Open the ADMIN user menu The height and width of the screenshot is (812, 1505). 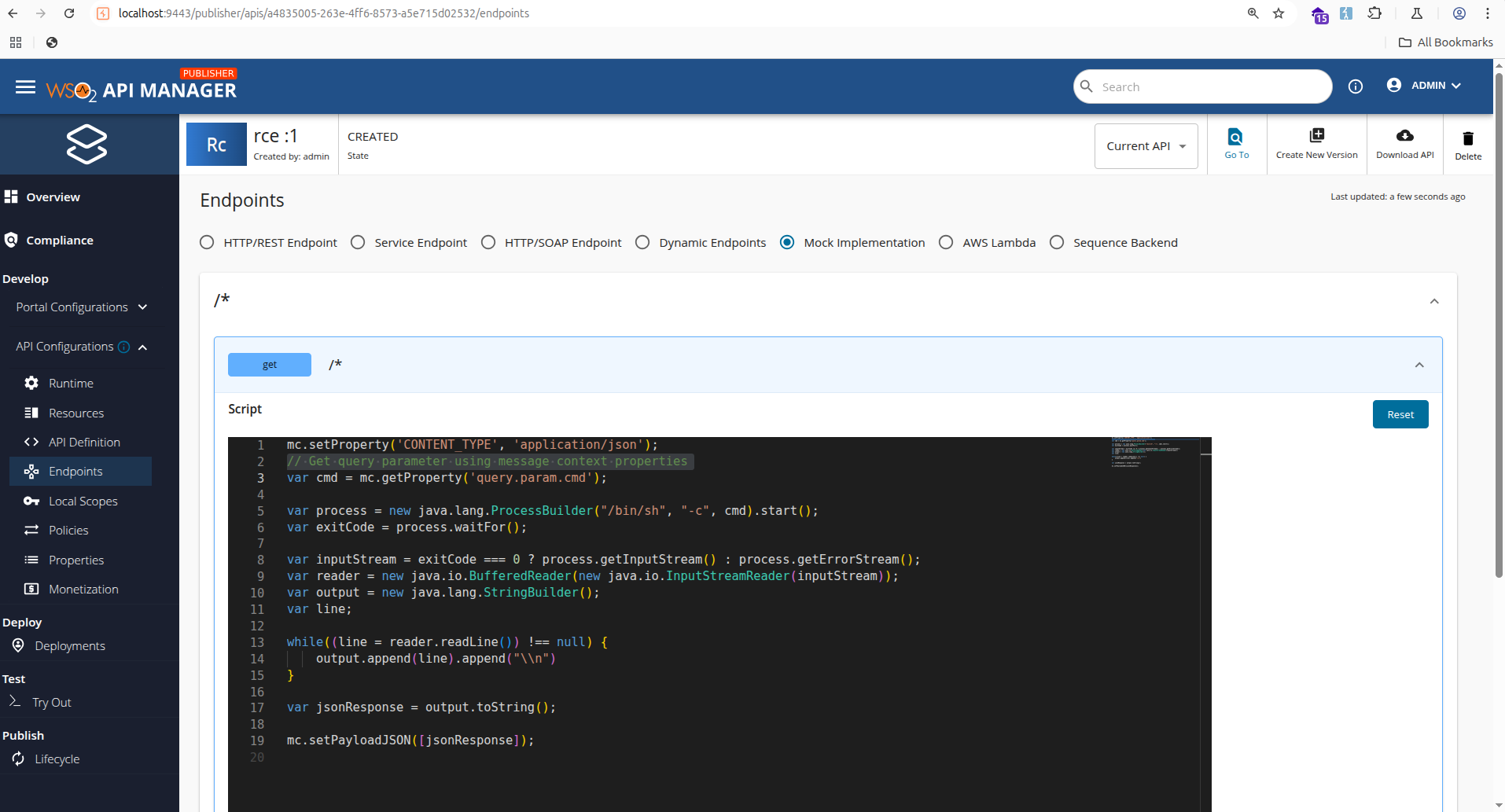pos(1424,86)
